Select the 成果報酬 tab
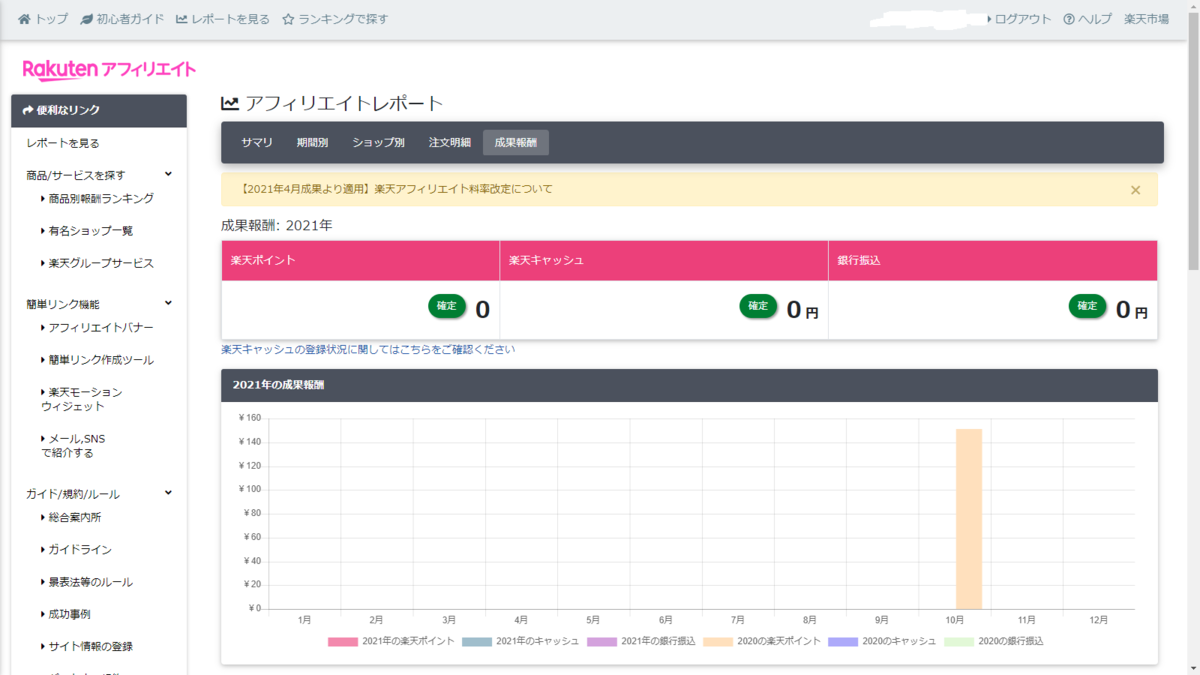Image resolution: width=1200 pixels, height=675 pixels. (x=516, y=142)
